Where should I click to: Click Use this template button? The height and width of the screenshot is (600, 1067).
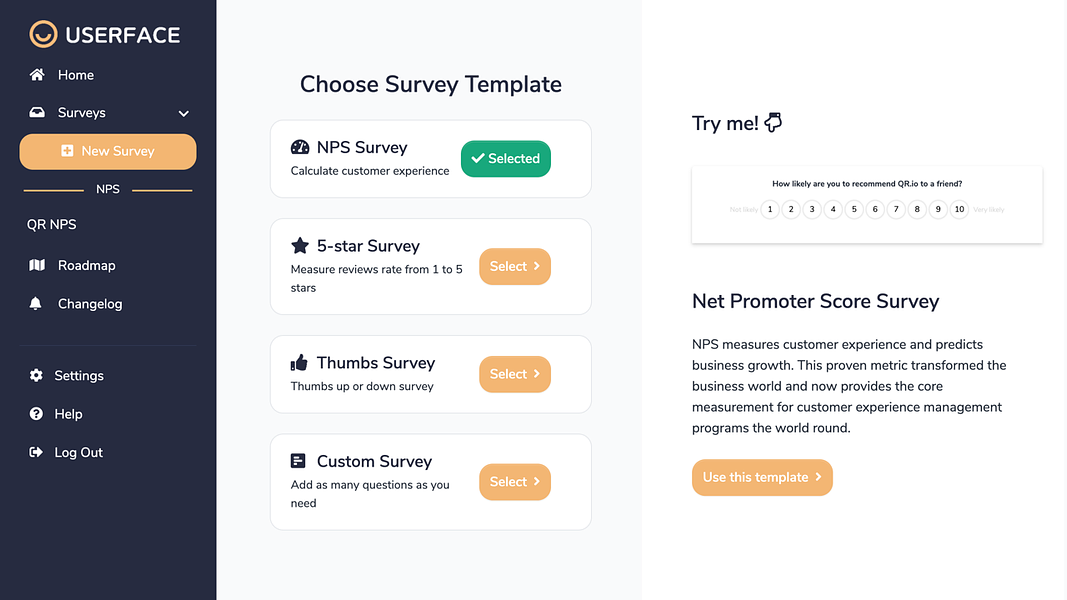(x=762, y=478)
